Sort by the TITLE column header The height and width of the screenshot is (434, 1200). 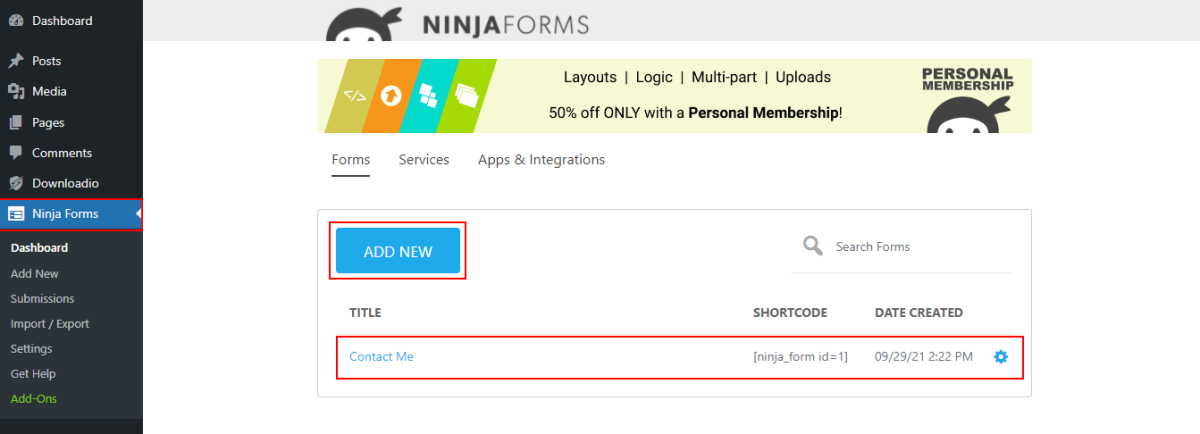tap(365, 313)
